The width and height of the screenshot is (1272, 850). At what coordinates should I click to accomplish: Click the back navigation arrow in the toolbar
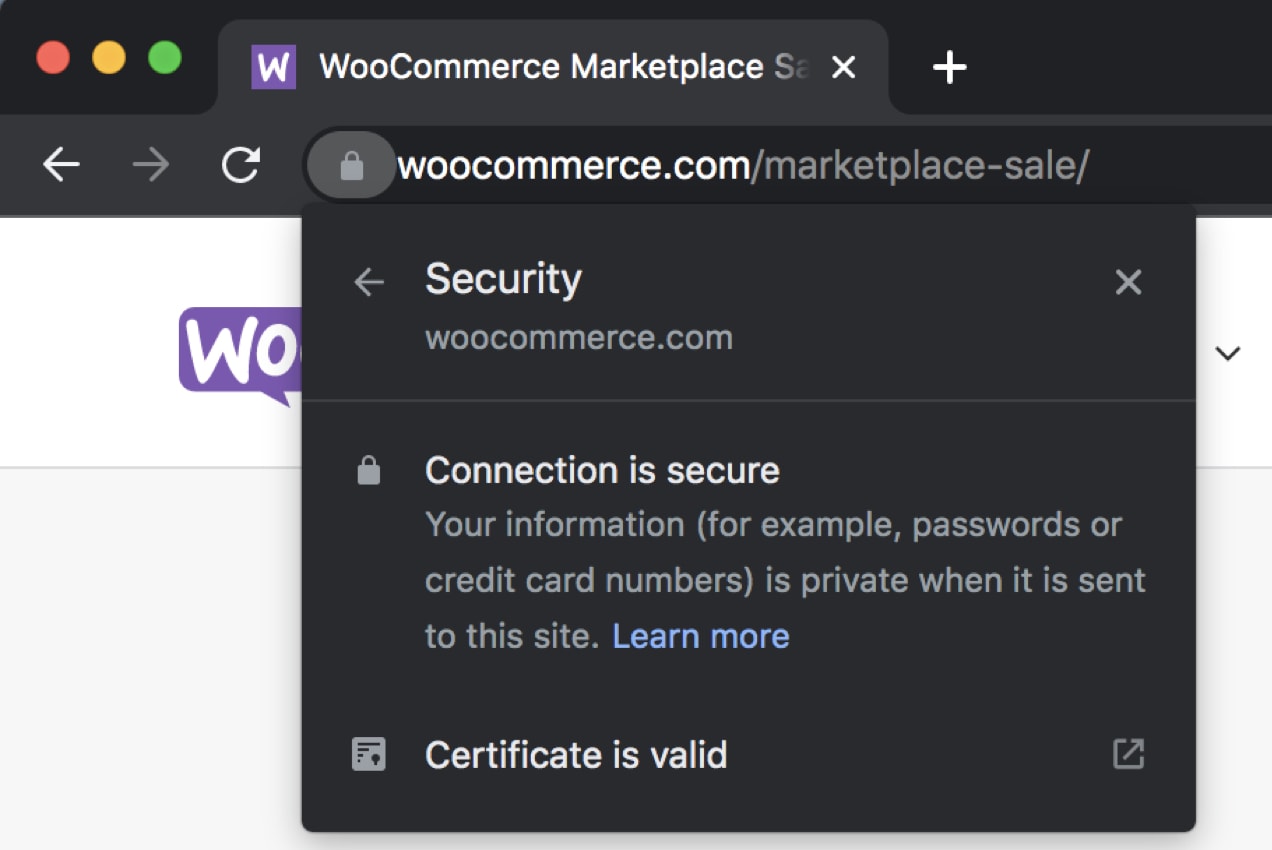[x=60, y=165]
